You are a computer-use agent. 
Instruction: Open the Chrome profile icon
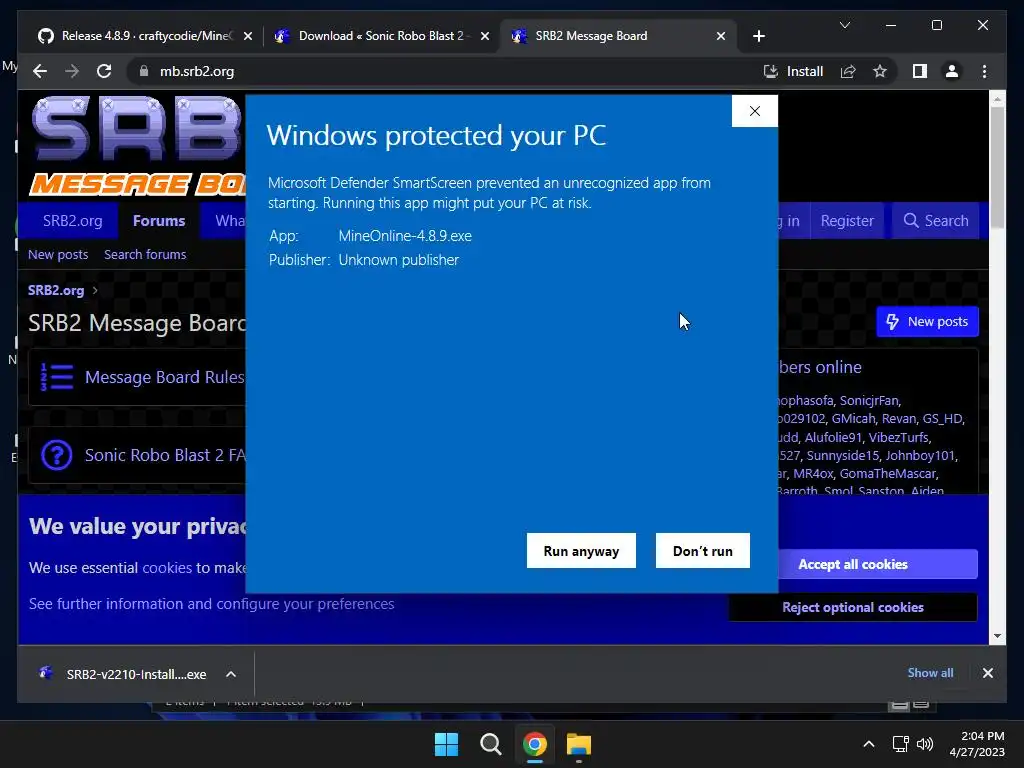(952, 71)
